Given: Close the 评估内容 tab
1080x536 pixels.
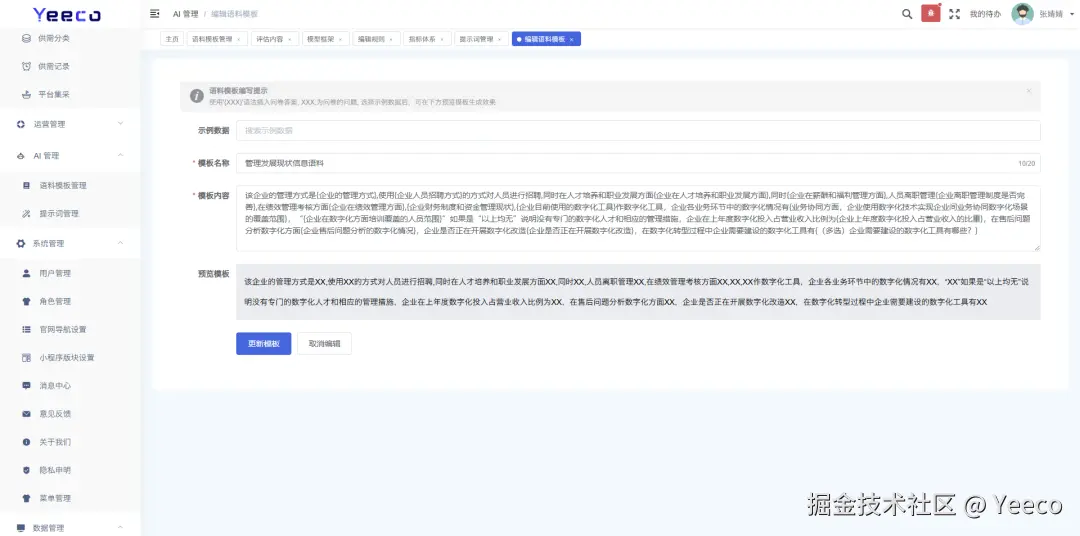Looking at the screenshot, I should [x=289, y=40].
